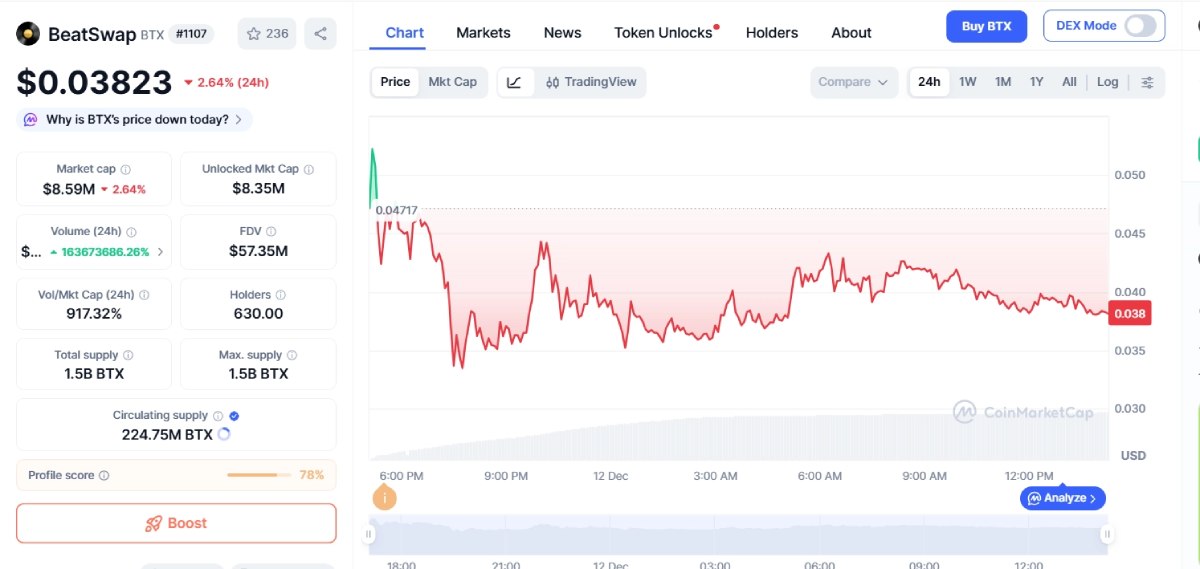The image size is (1200, 569).
Task: Open the Token Unlocks tab
Action: click(663, 33)
